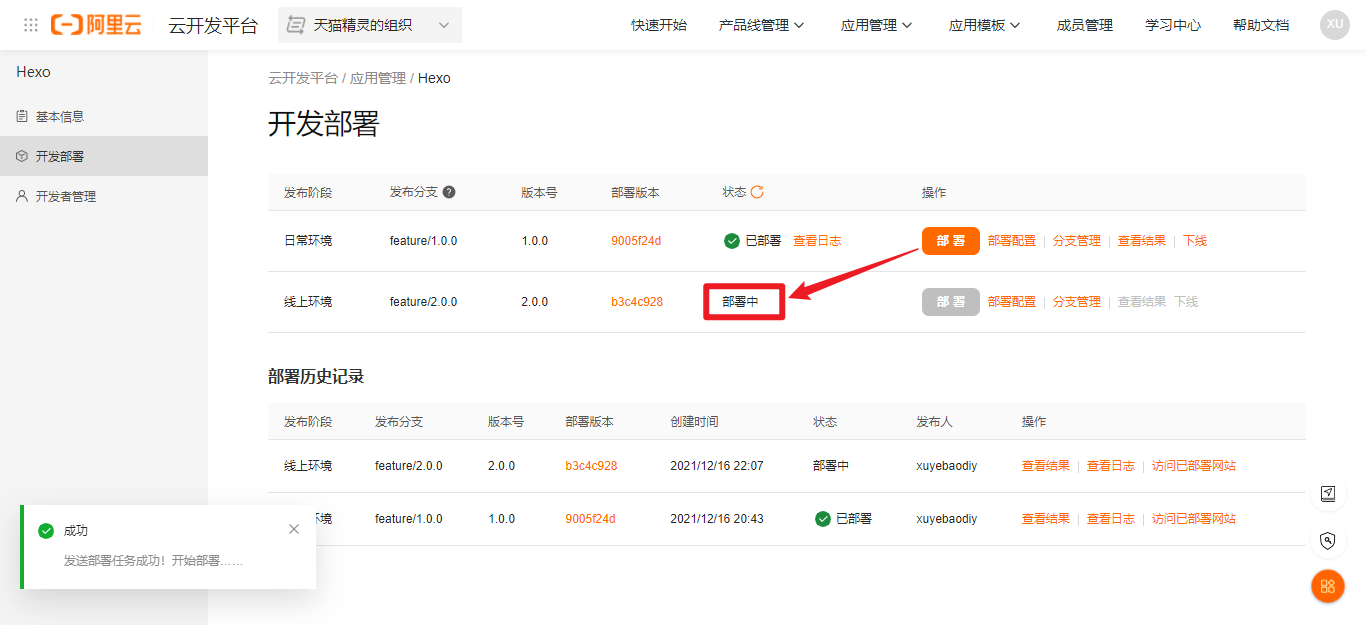Click 2021/12/16 20:43 creation time
Viewport: 1366px width, 625px height.
pos(717,519)
